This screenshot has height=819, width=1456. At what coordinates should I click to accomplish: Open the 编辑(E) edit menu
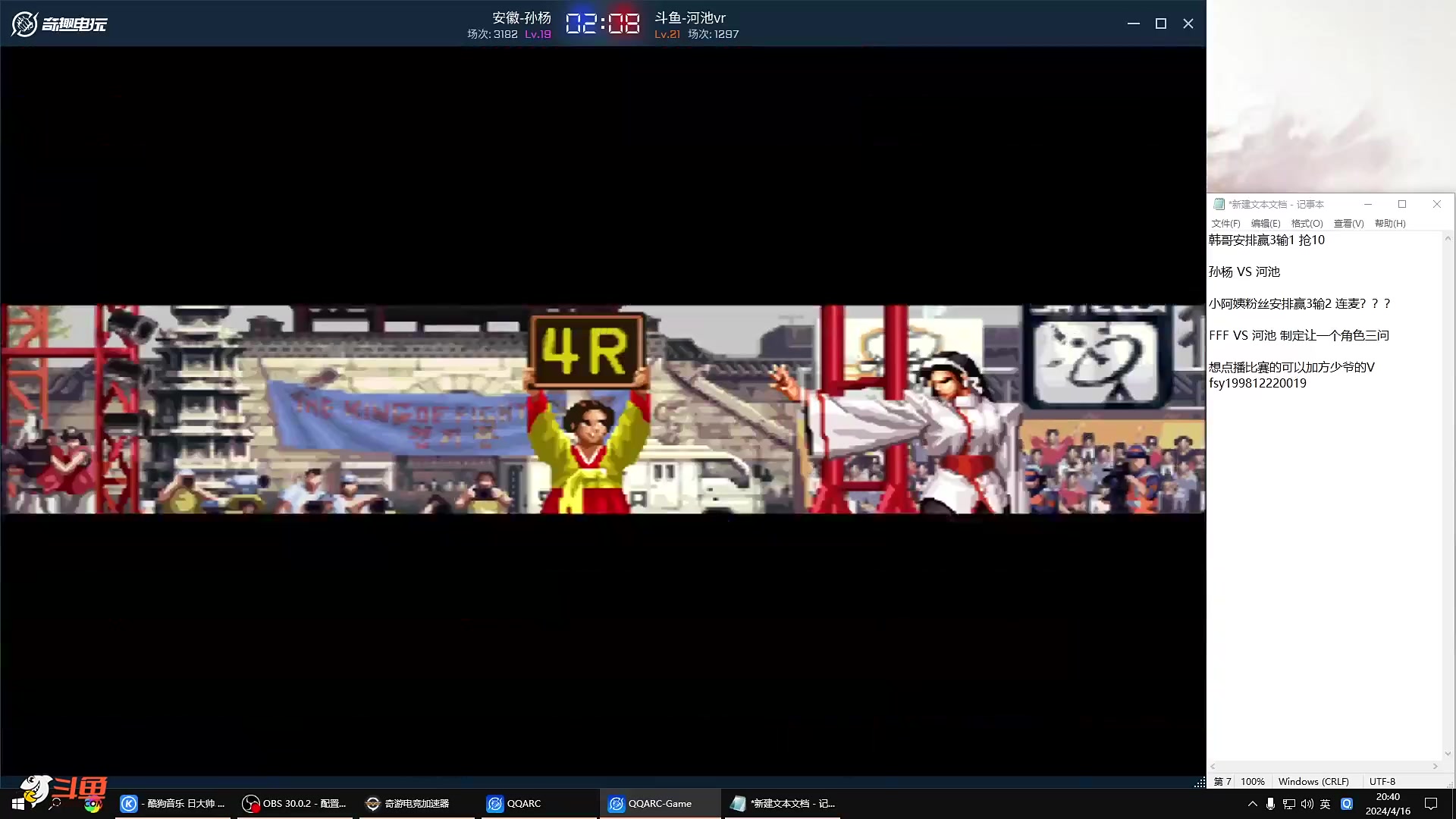point(1266,223)
